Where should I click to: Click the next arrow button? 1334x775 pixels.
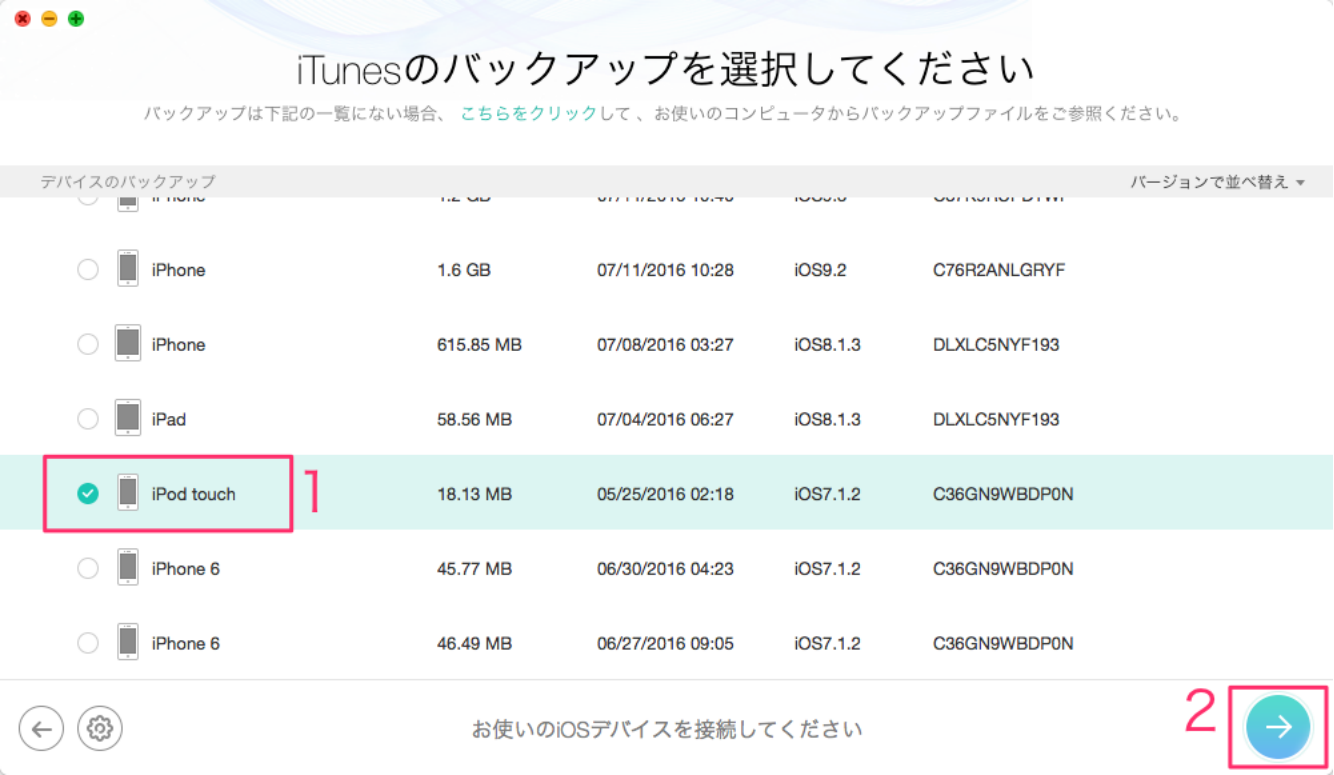point(1277,727)
